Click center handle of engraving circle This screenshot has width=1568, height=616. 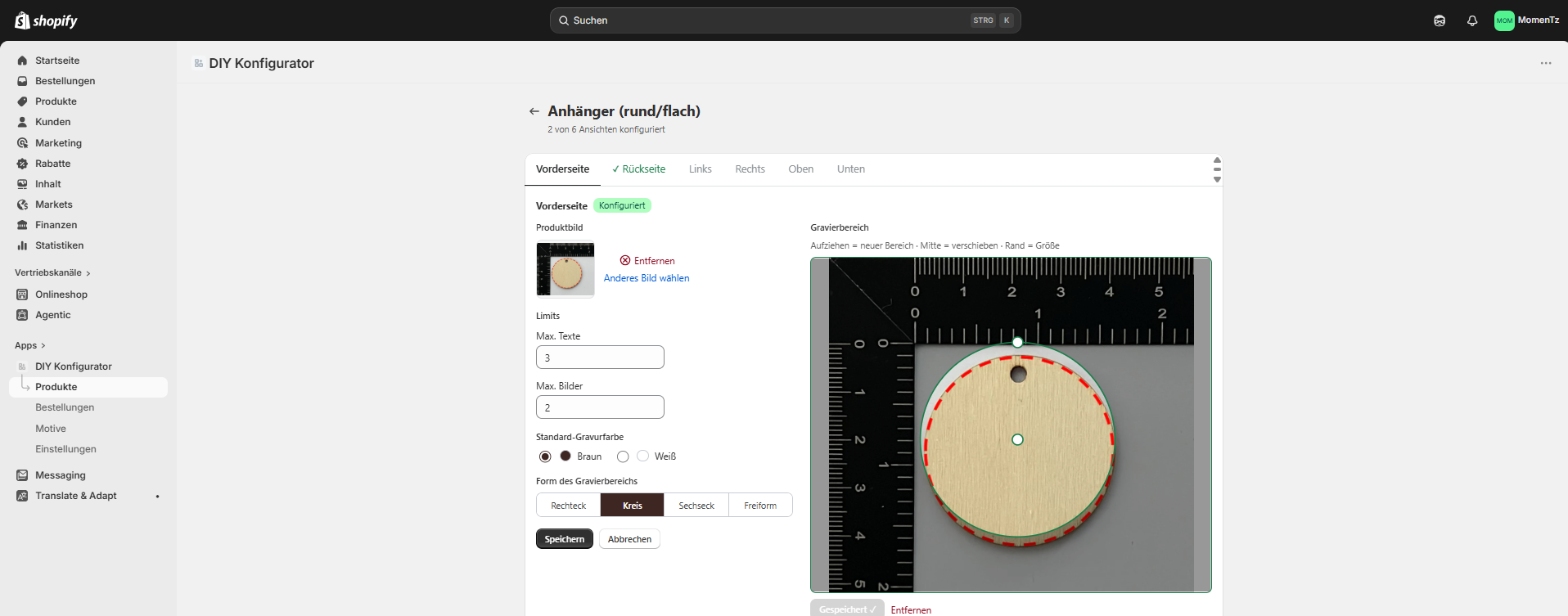point(1017,439)
